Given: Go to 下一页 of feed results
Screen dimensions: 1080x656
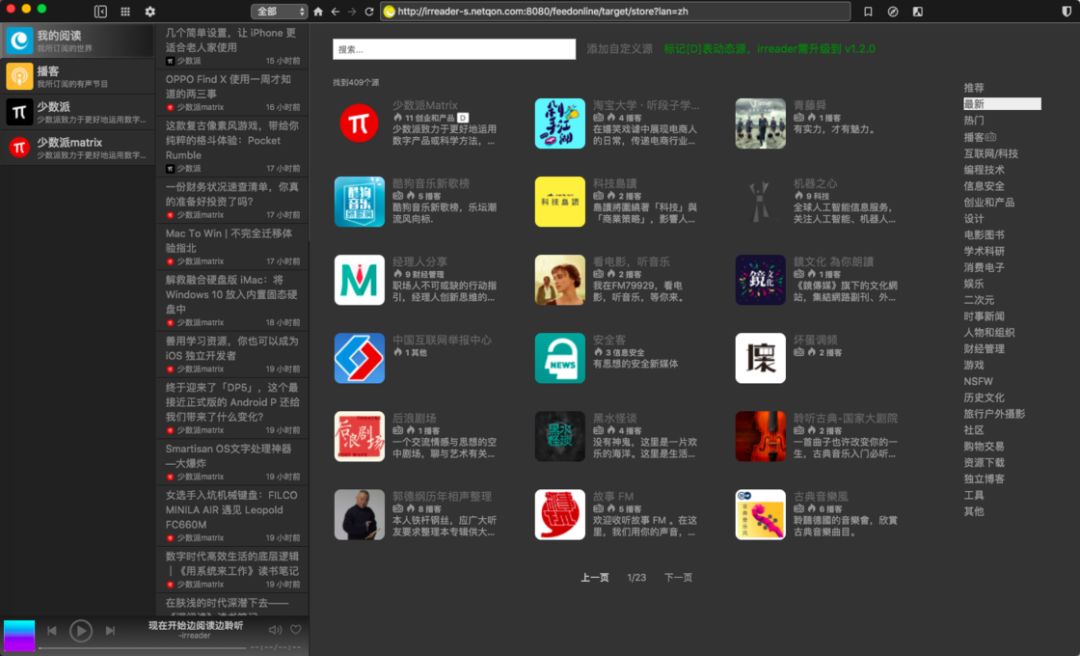Looking at the screenshot, I should coord(678,577).
